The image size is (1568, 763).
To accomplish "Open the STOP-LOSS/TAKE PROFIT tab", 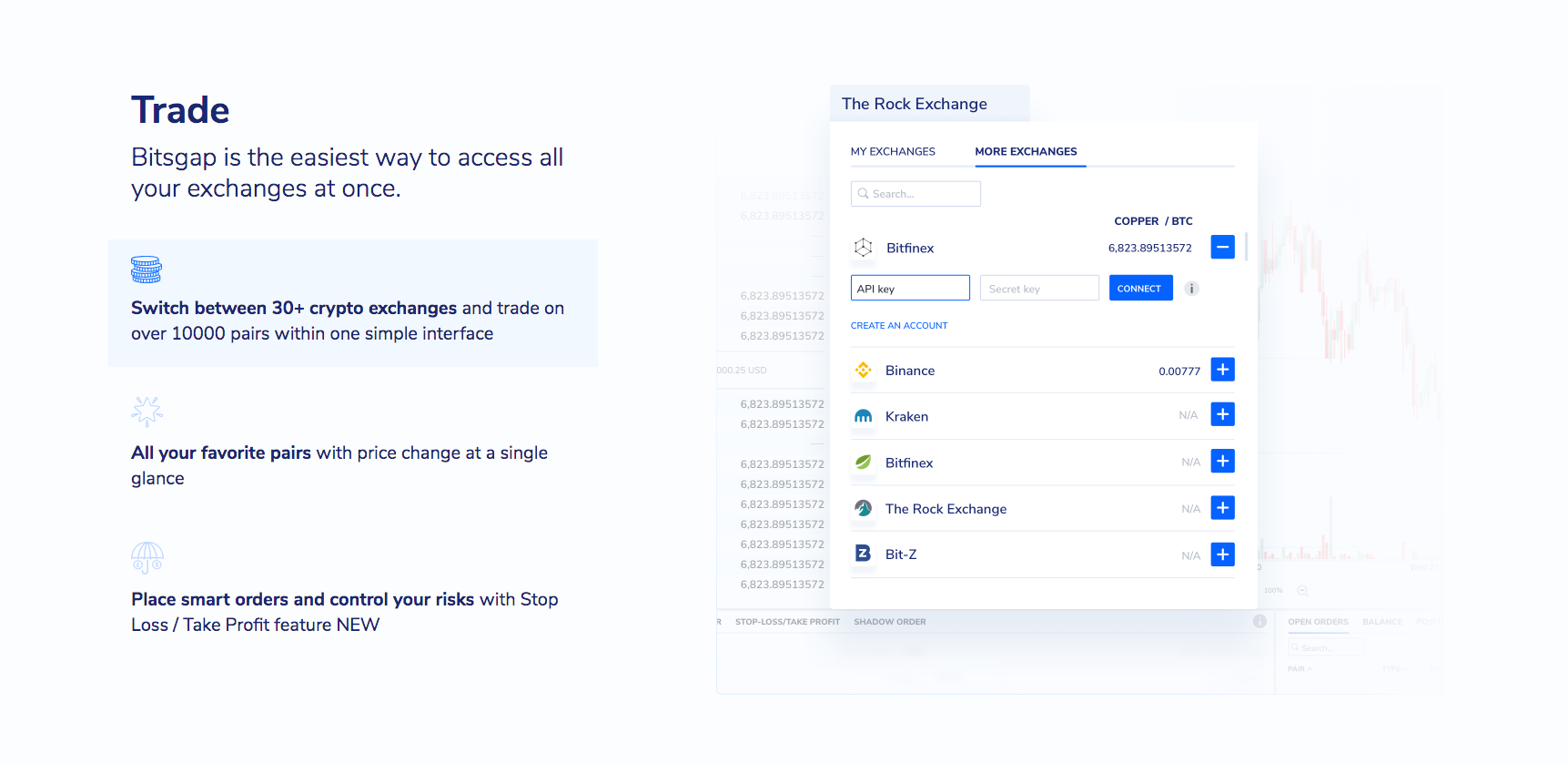I will [787, 622].
